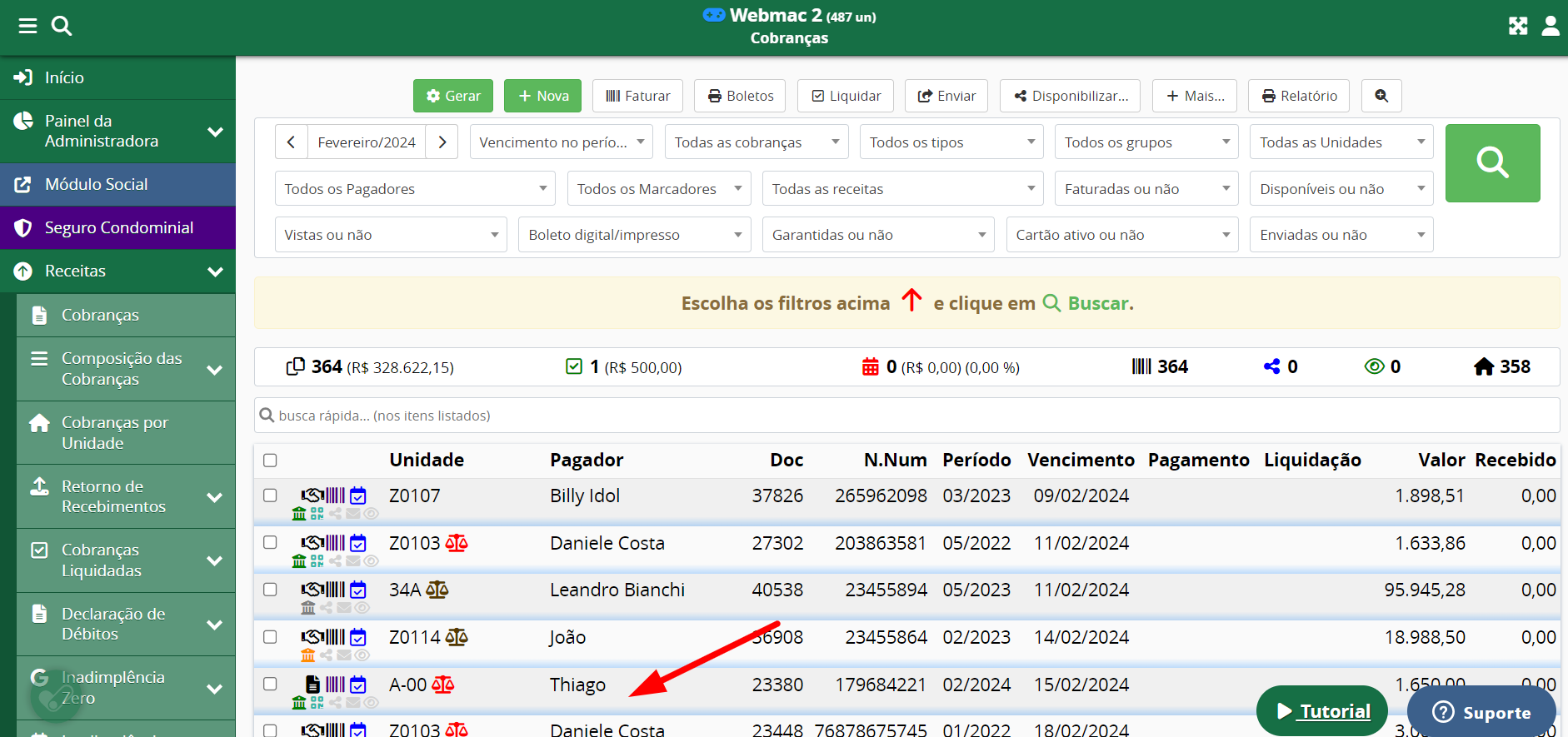1568x737 pixels.
Task: Open the hamburger menu icon
Action: tap(27, 26)
